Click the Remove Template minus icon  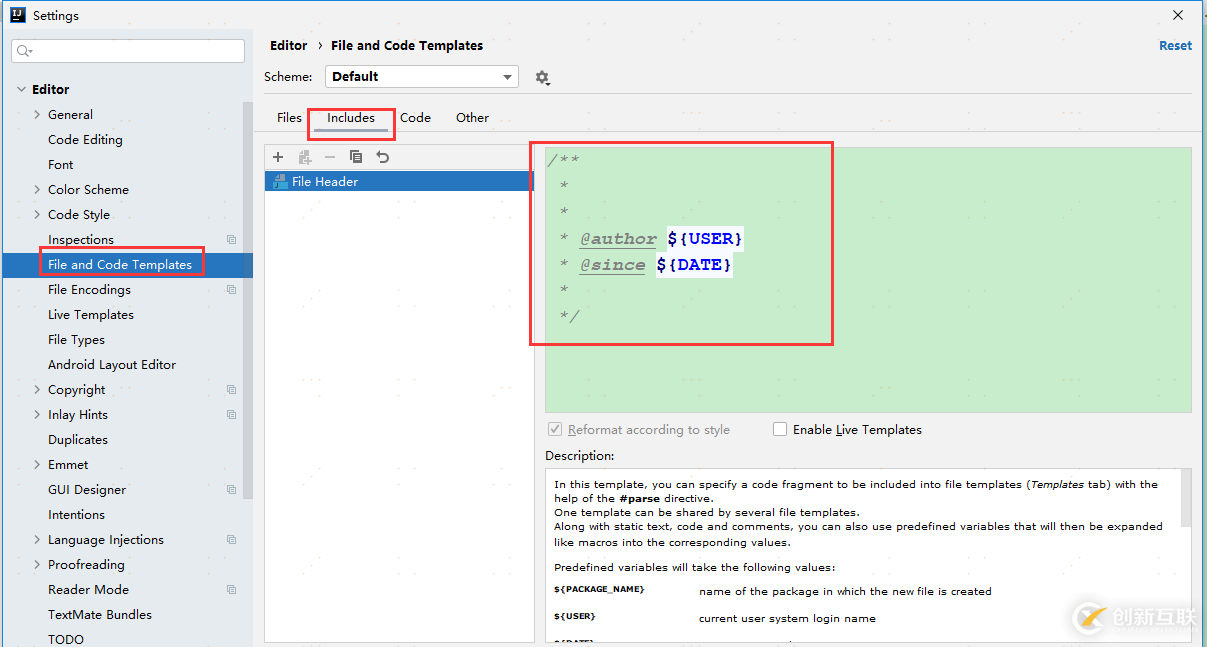coord(330,157)
